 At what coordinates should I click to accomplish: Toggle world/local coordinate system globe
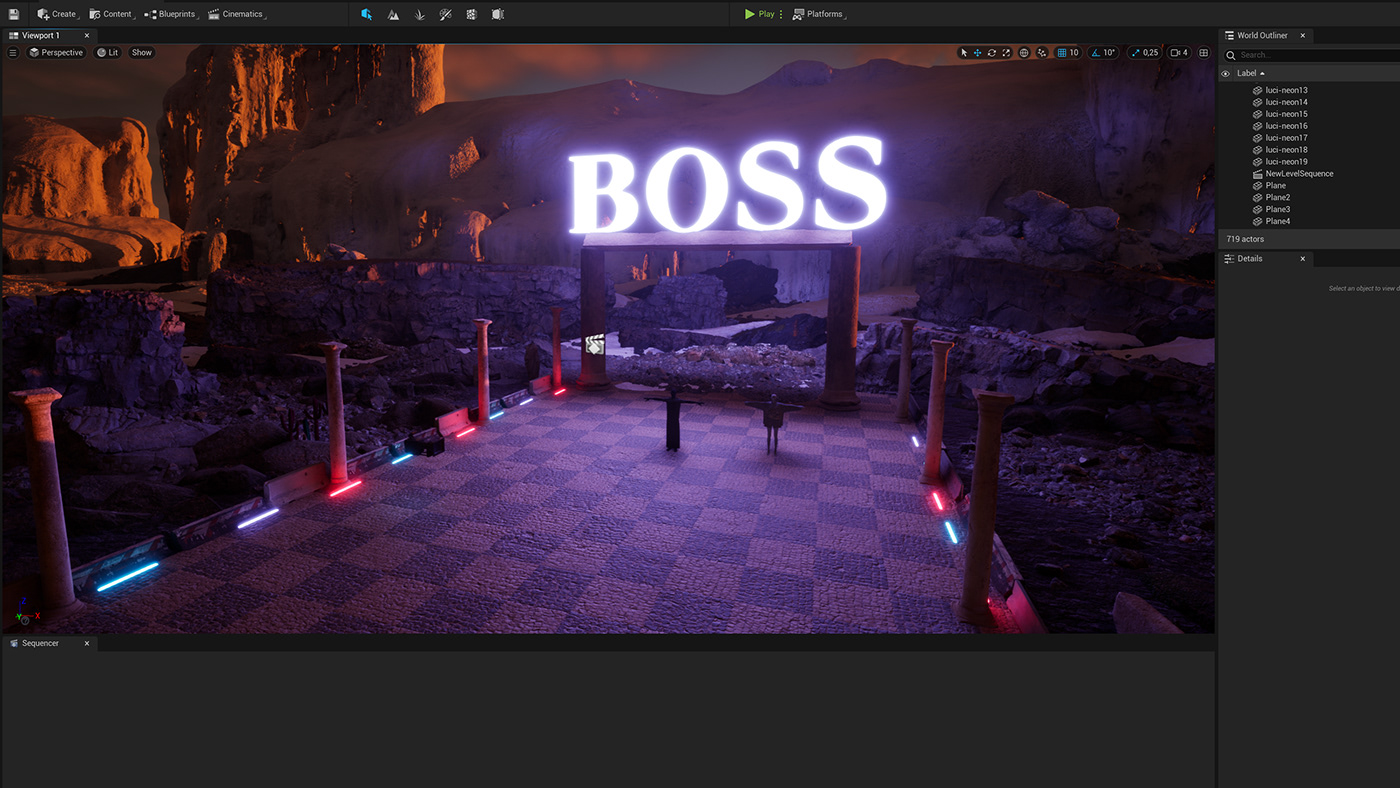coord(1024,53)
